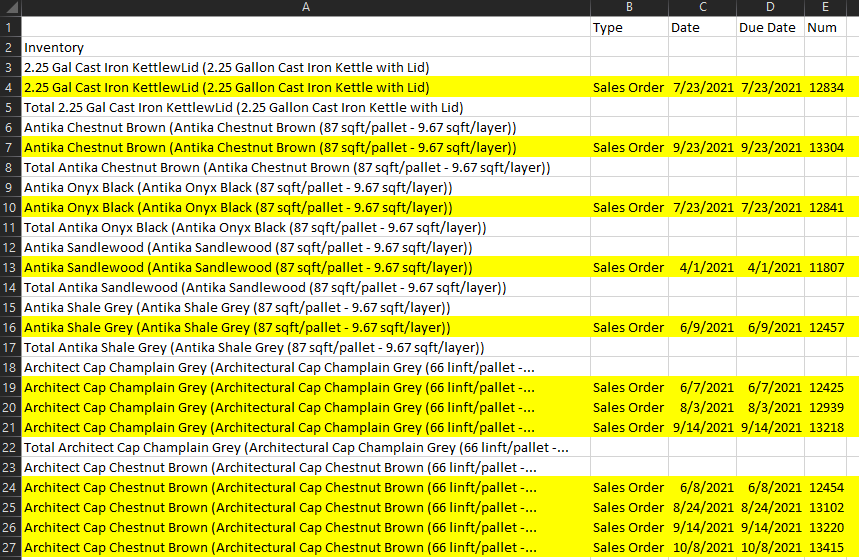Select column D header
Viewport: 859px width, 560px height.
click(x=770, y=8)
